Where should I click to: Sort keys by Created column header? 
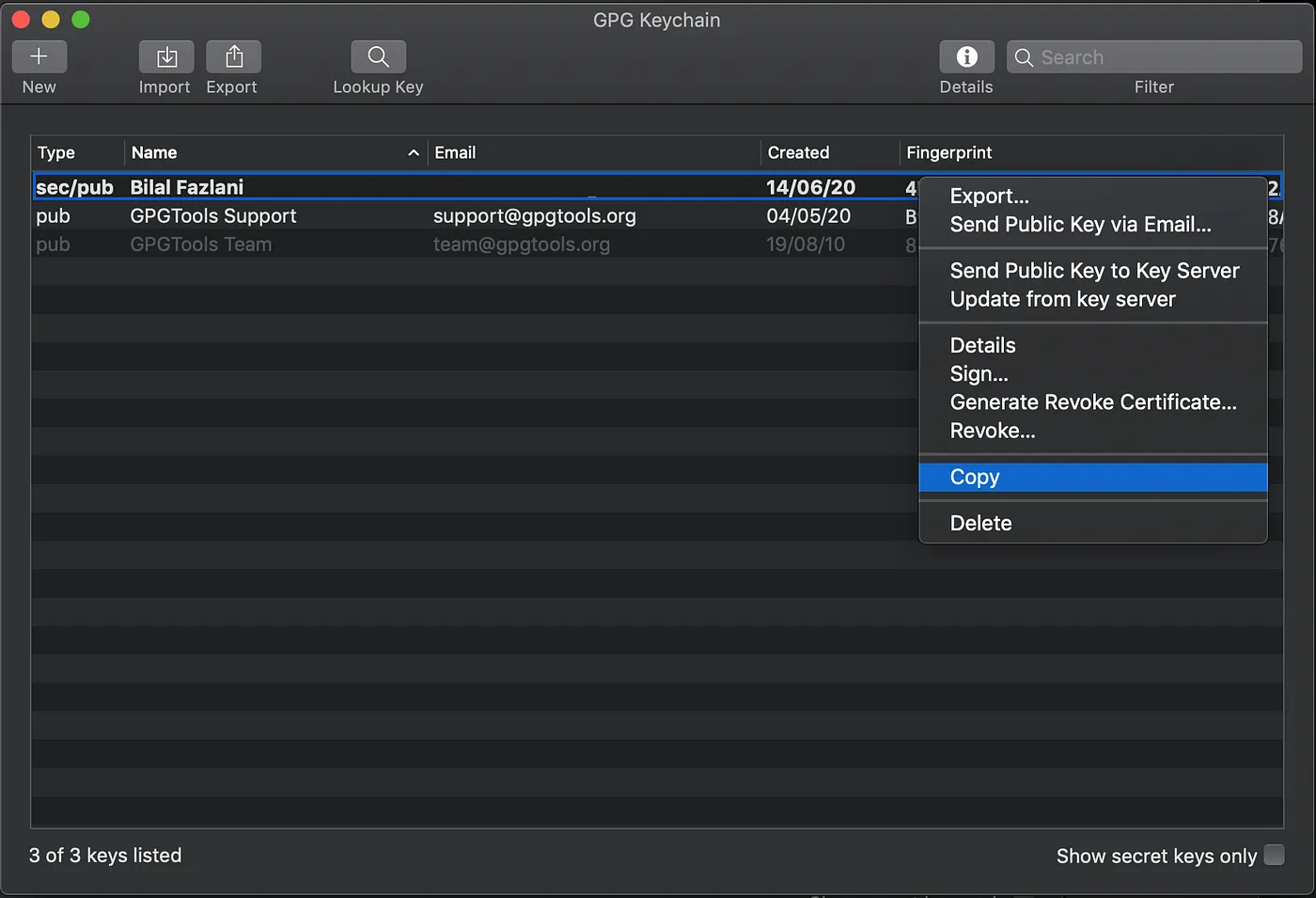coord(798,152)
